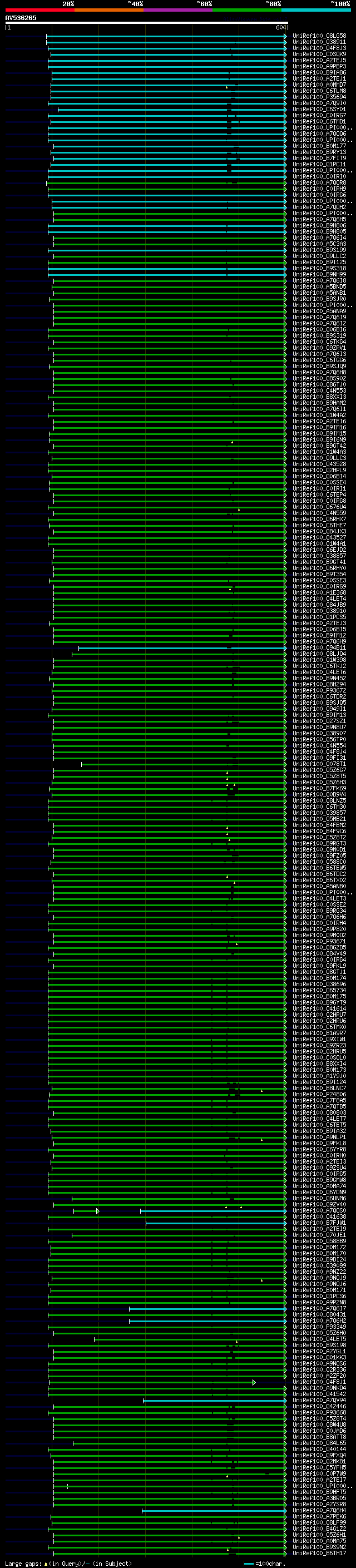
Task: Click the yellow gap marker in the A0MMD7 row
Action: coord(226,87)
